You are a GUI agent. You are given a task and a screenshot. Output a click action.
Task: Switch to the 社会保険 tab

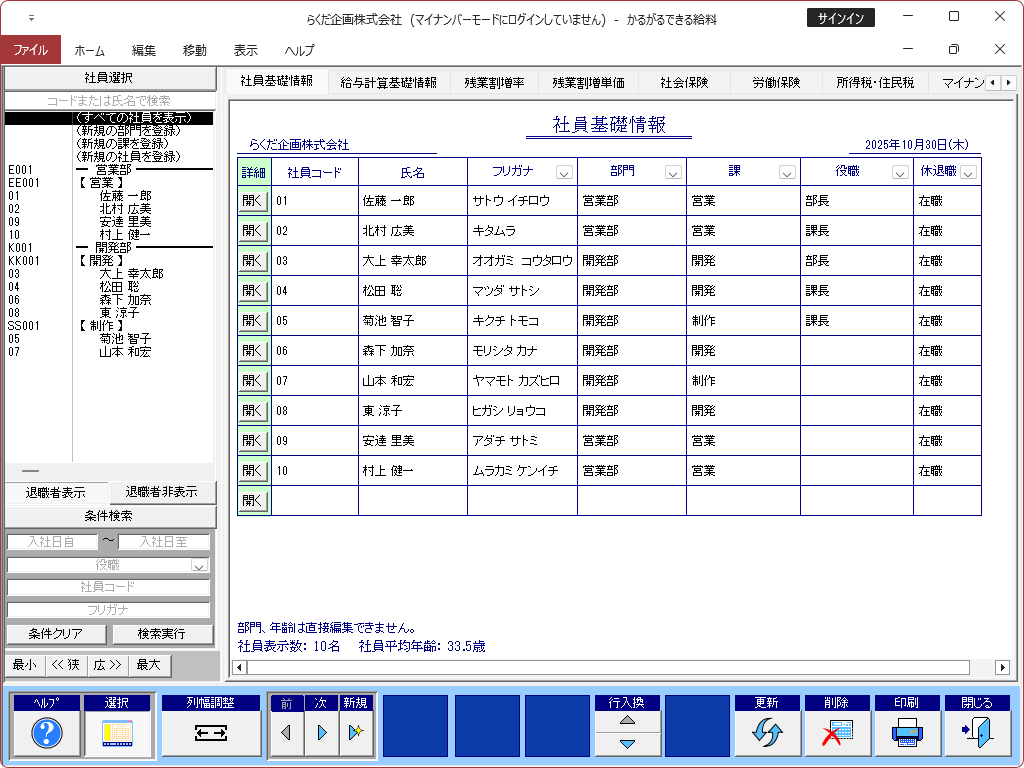pyautogui.click(x=685, y=83)
